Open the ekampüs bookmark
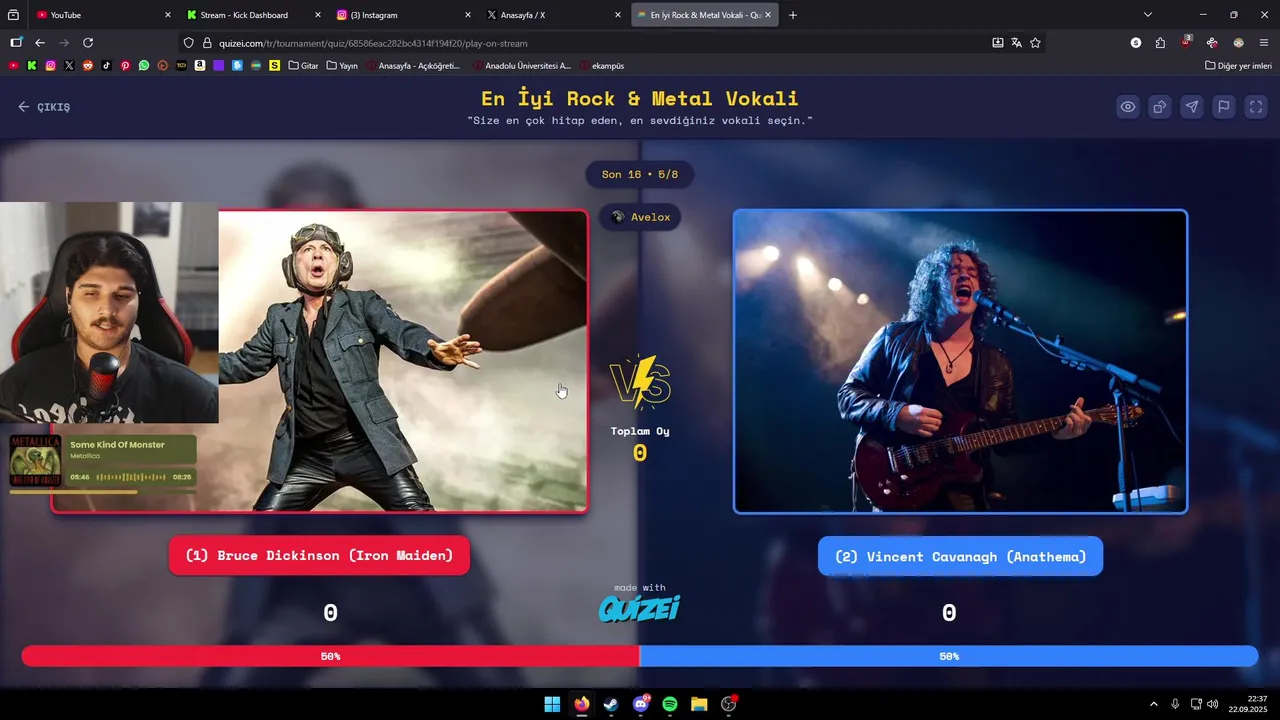 tap(601, 65)
